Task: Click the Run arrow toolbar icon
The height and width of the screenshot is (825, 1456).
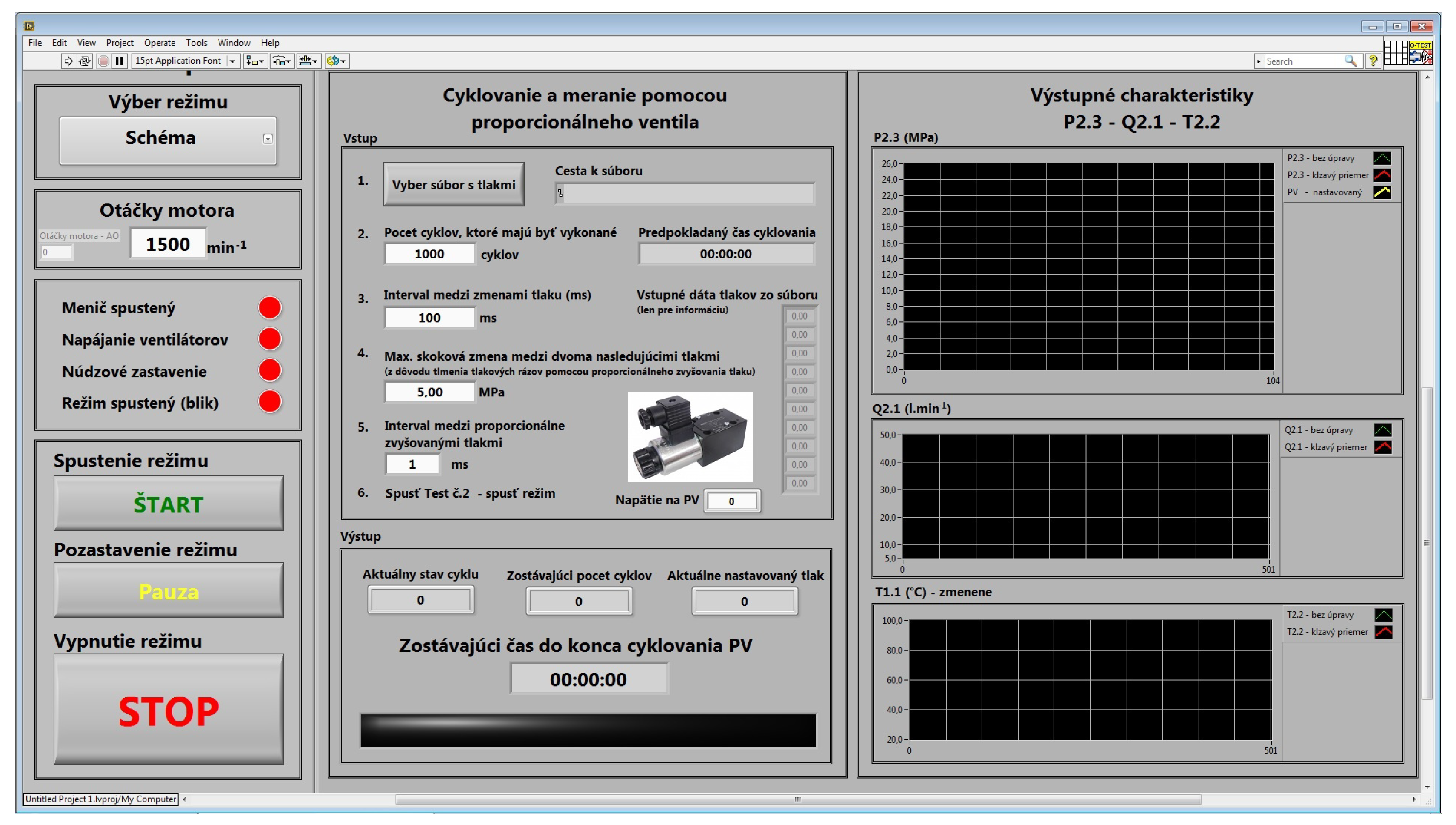Action: point(68,61)
